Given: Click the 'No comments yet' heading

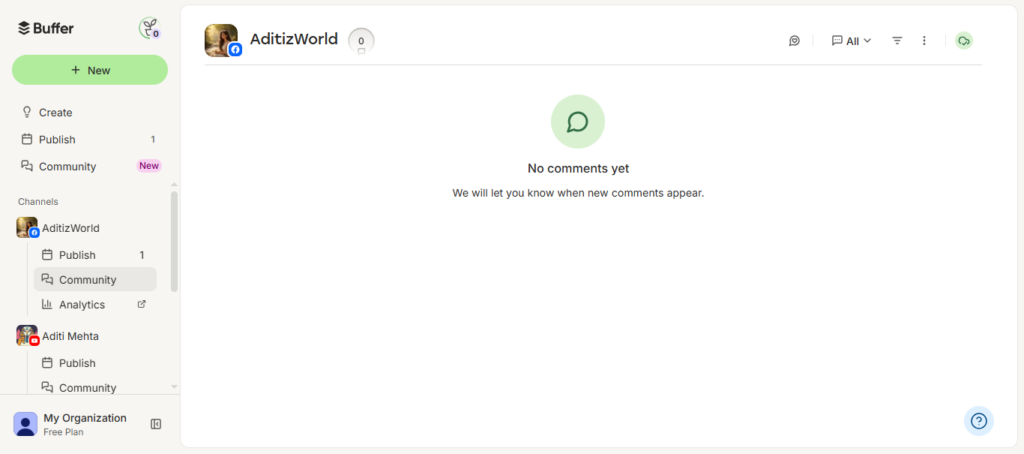Looking at the screenshot, I should tap(578, 169).
